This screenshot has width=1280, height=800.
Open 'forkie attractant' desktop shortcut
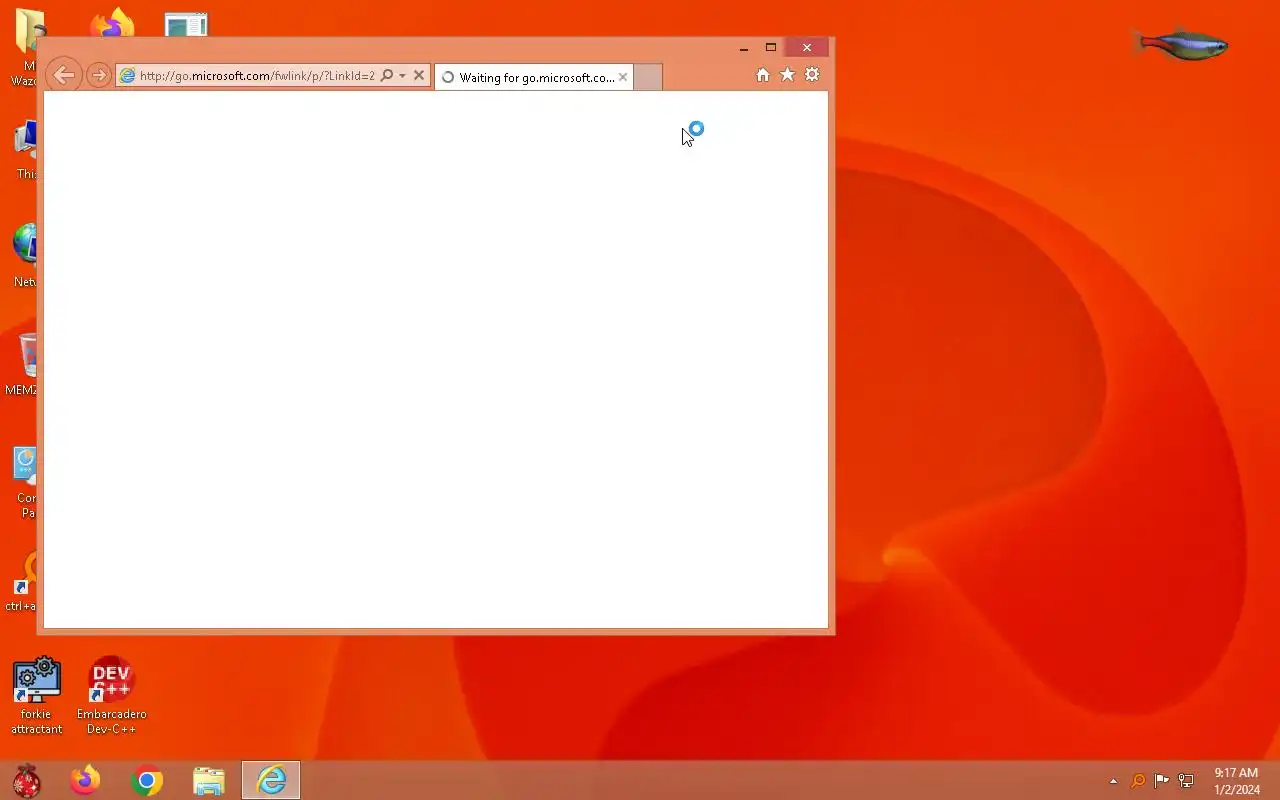pos(37,696)
